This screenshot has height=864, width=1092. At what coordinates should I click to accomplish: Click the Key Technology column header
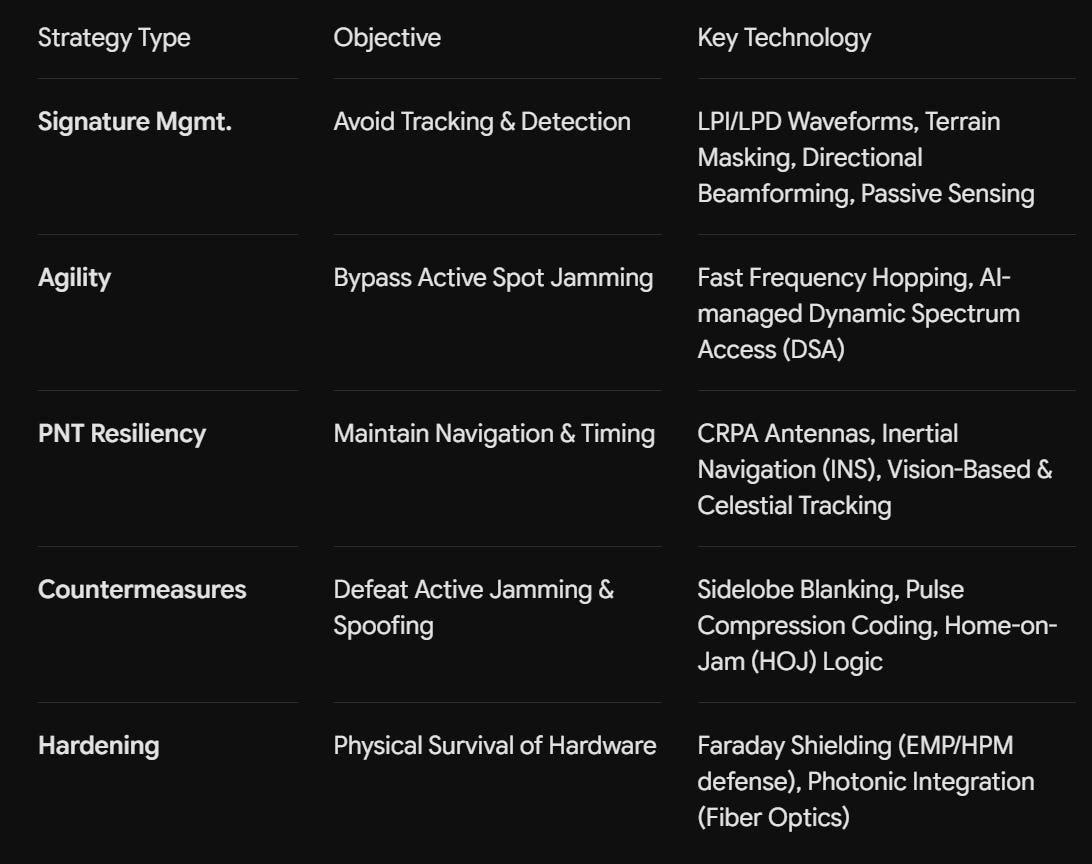(x=784, y=38)
